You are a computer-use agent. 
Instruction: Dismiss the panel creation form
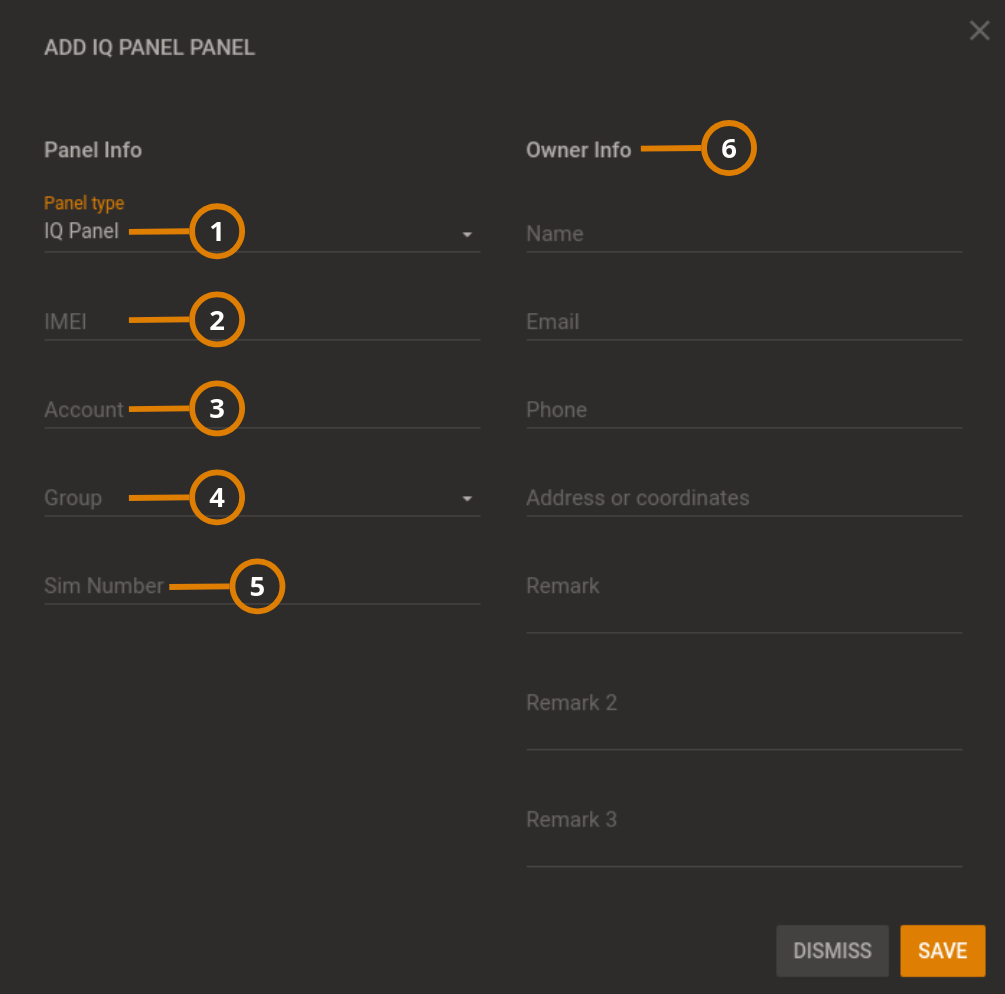831,950
